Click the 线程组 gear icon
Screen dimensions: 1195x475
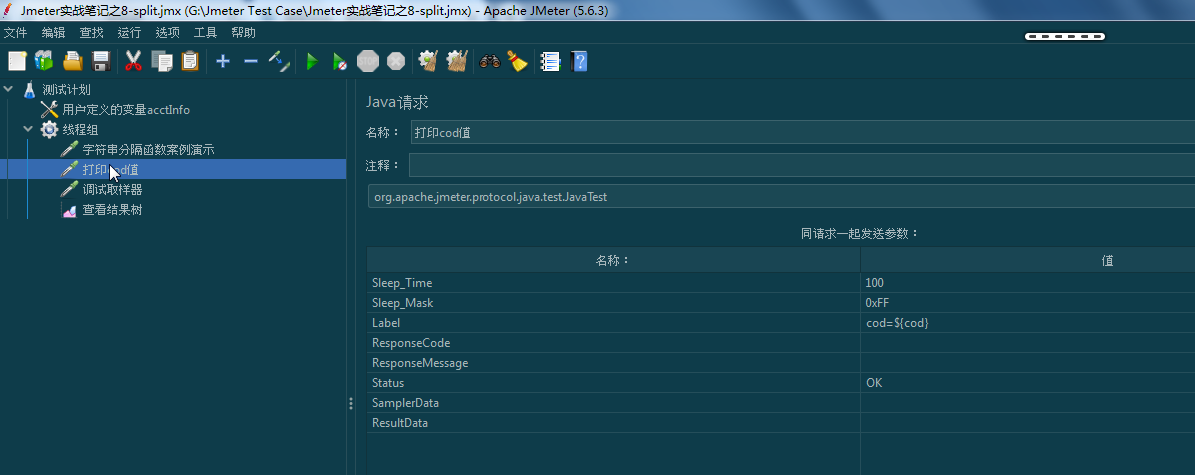coord(50,130)
